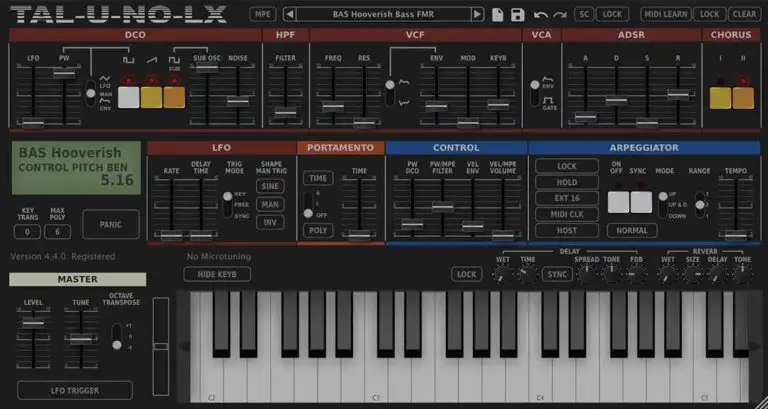
Task: Open the KEY TRANS value box
Action: point(27,232)
